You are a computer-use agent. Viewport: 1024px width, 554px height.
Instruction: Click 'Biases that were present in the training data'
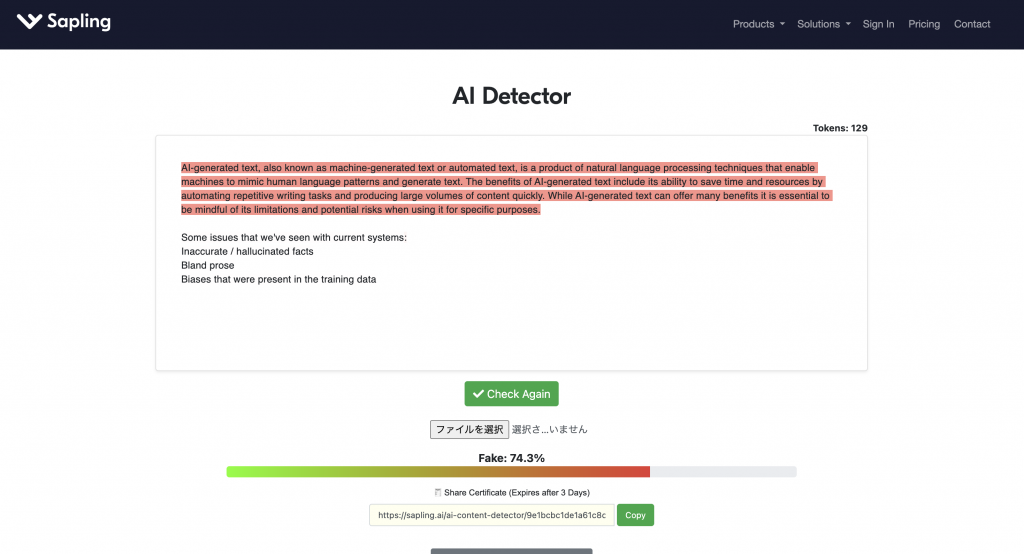278,280
